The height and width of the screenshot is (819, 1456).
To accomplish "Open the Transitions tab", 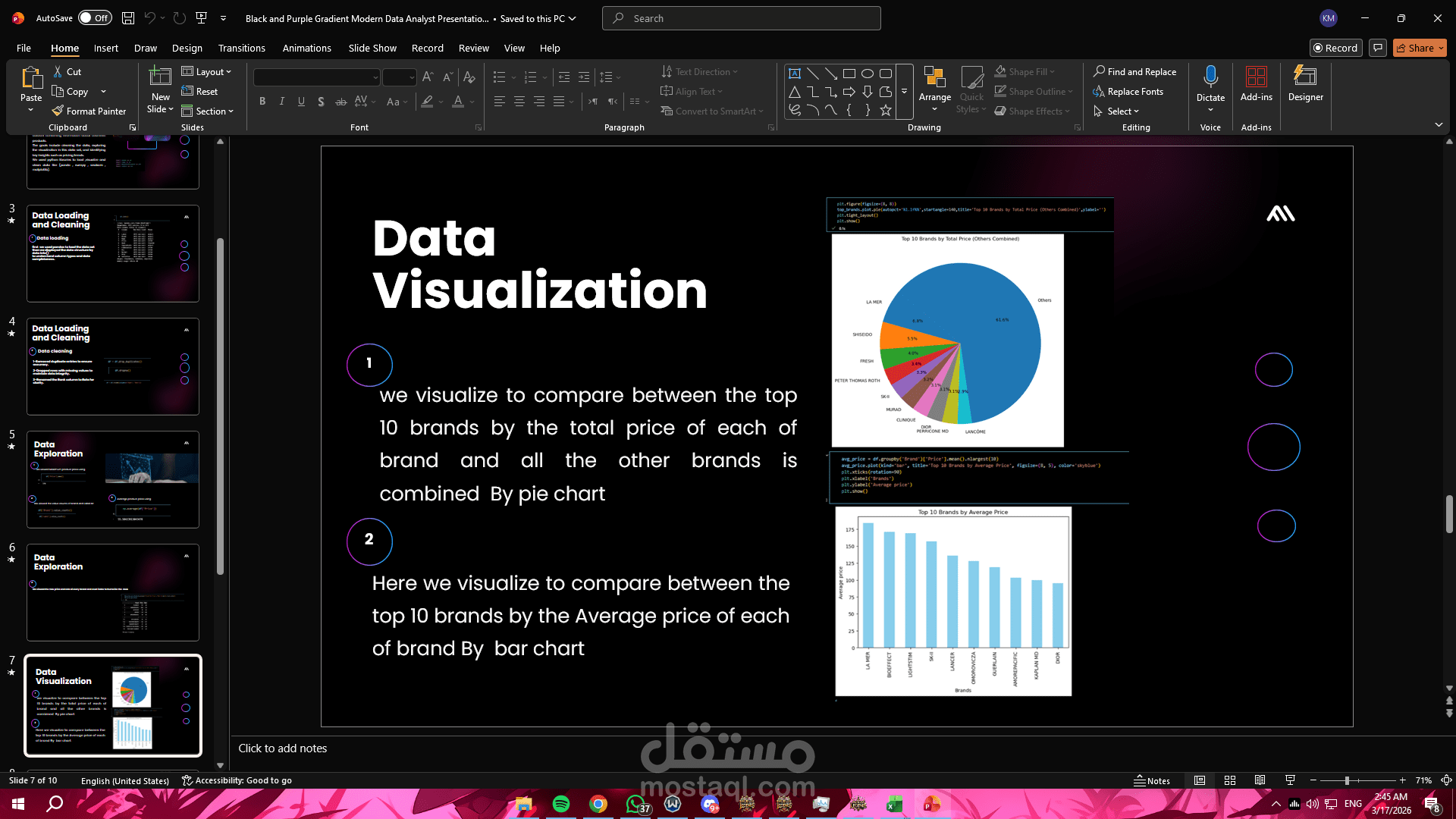I will click(241, 48).
